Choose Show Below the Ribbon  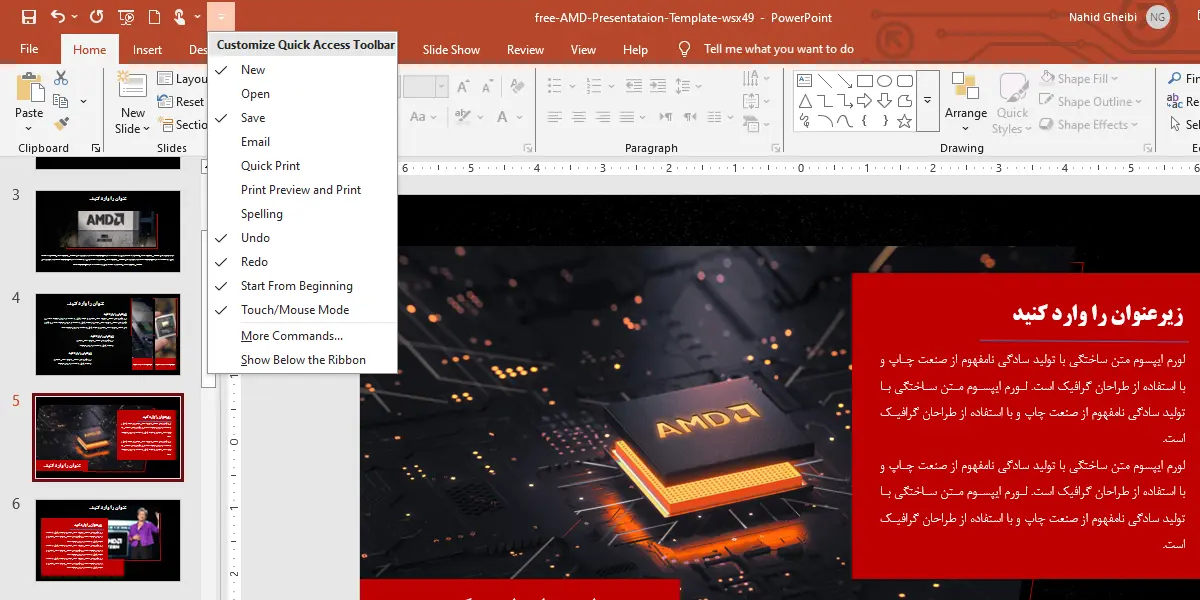302,360
